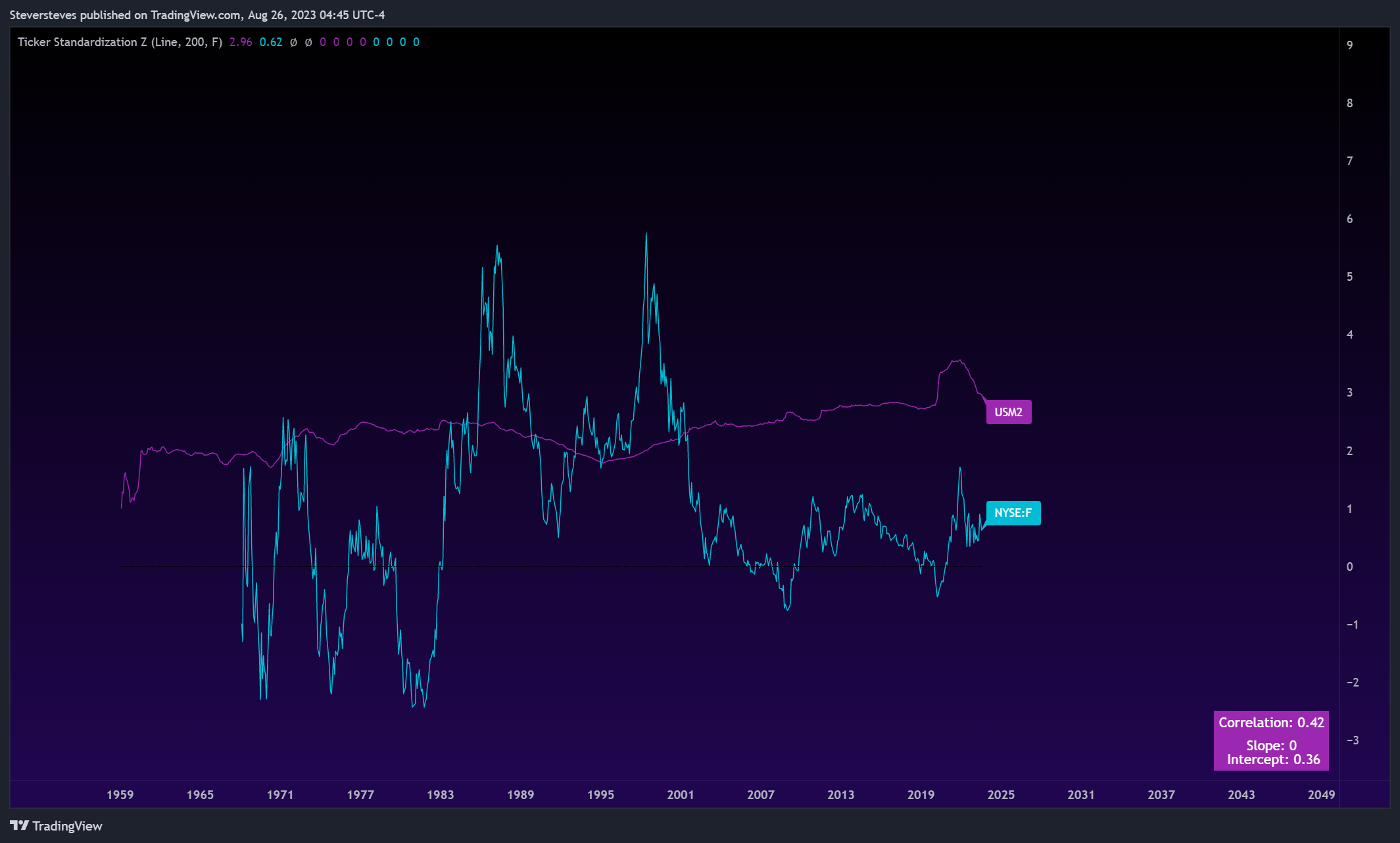Viewport: 1400px width, 843px height.
Task: Click the −3 tick on price scale
Action: 1352,740
